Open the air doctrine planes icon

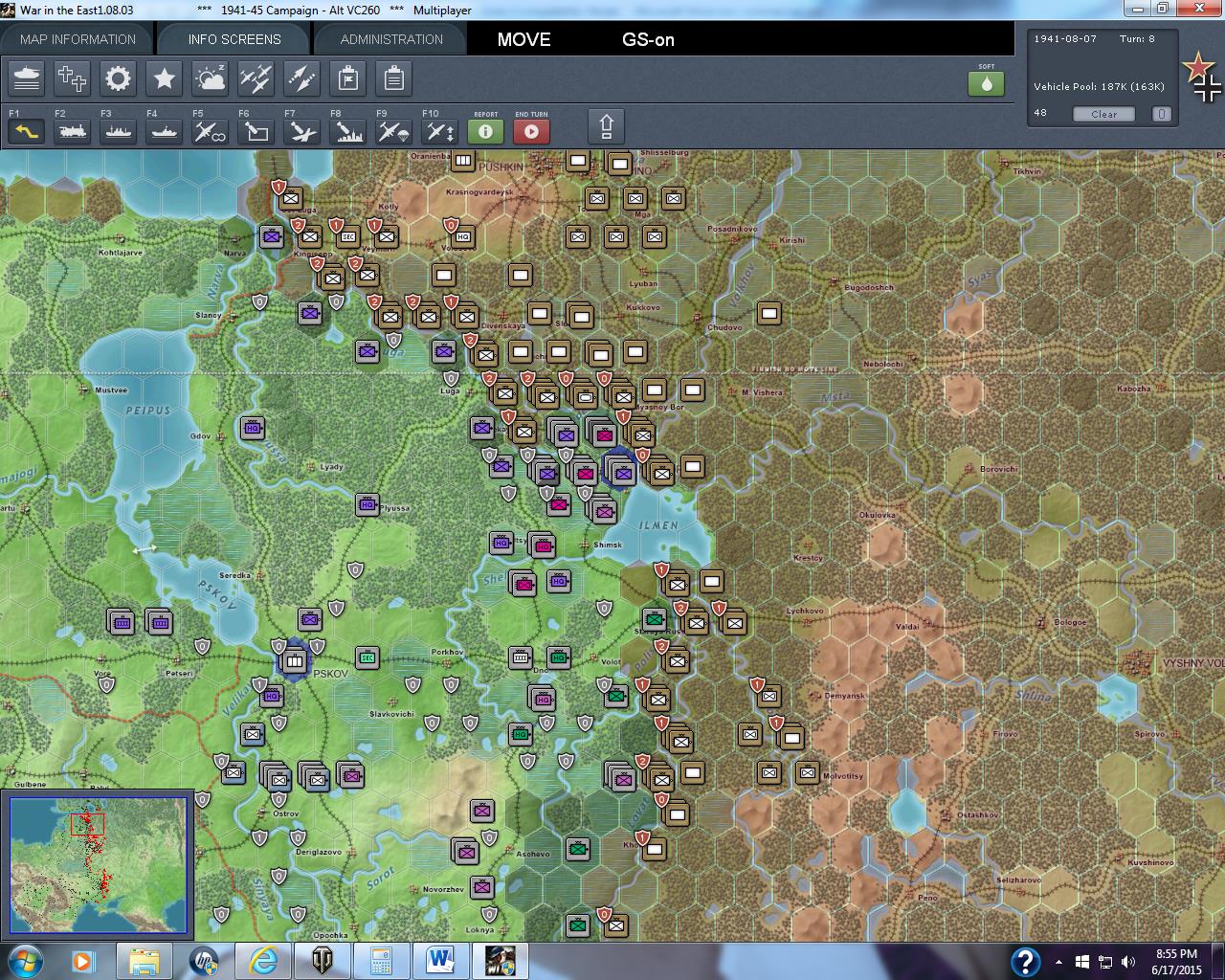point(256,78)
